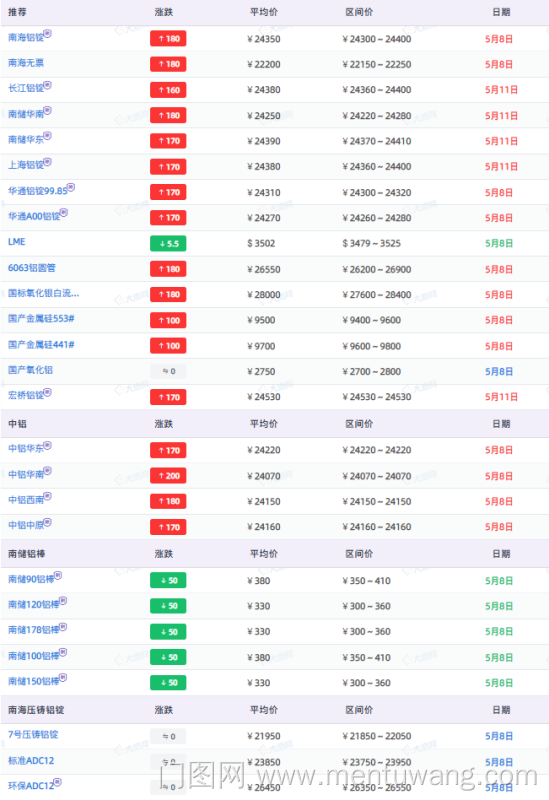
Task: Click the 中铝 section header
Action: point(17,423)
